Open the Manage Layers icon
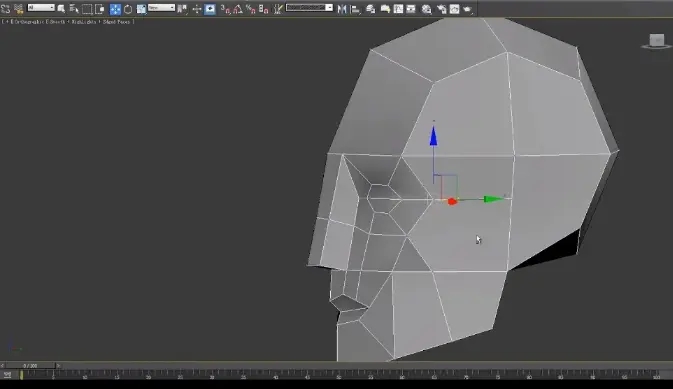 click(x=371, y=9)
